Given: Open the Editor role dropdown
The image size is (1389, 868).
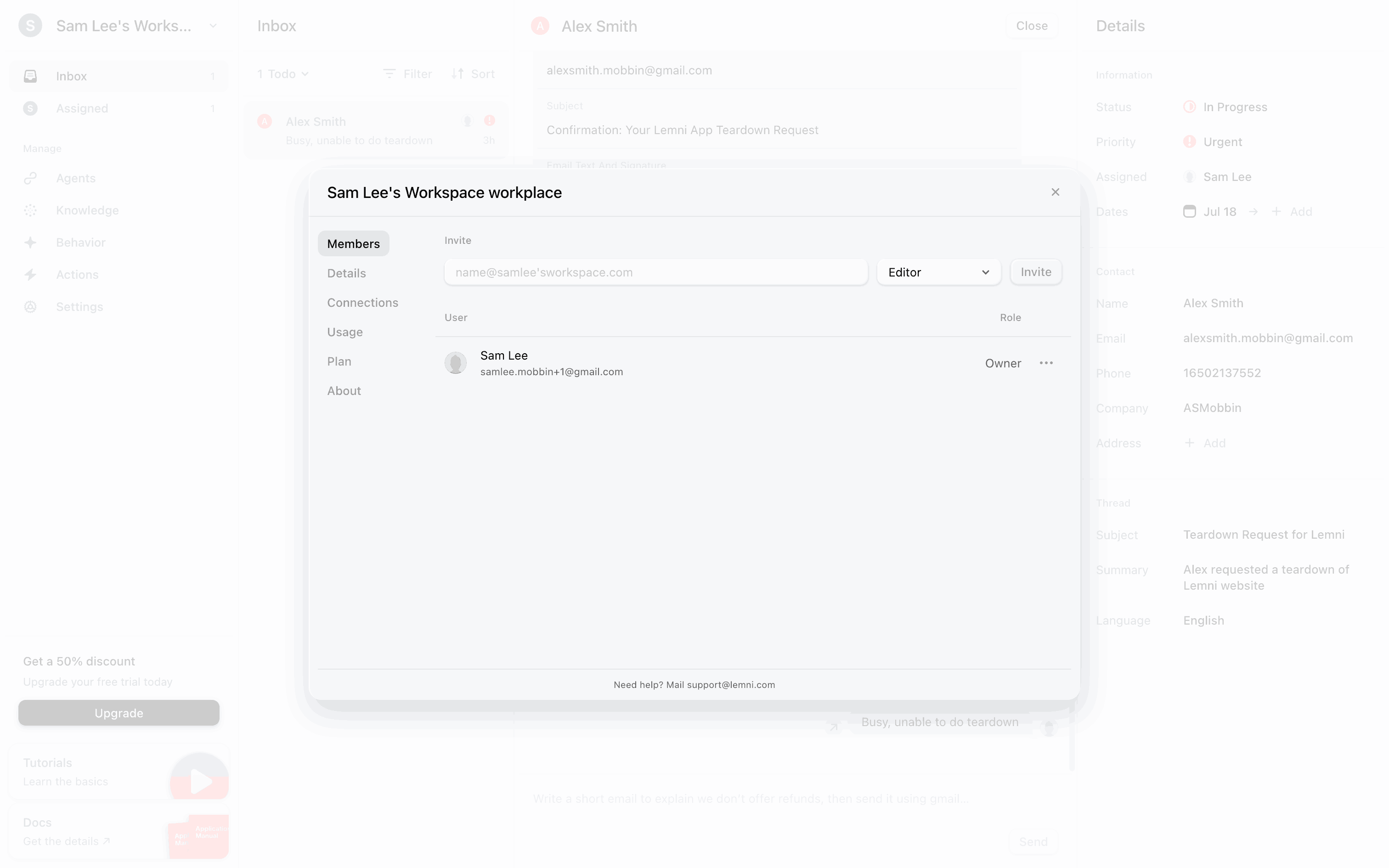Looking at the screenshot, I should coord(938,272).
